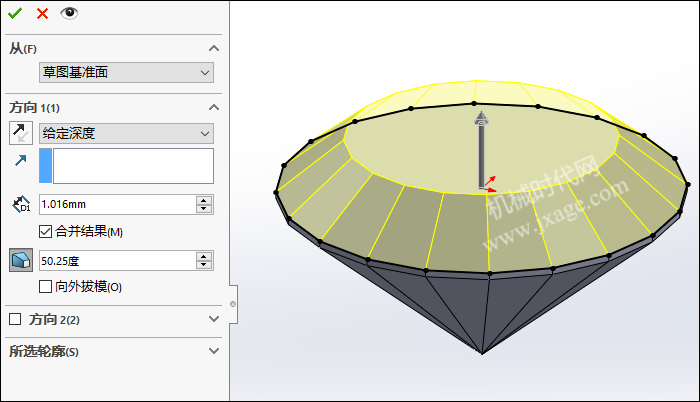Collapse the 从(F) section
Screen dimensions: 700x402
(214, 48)
